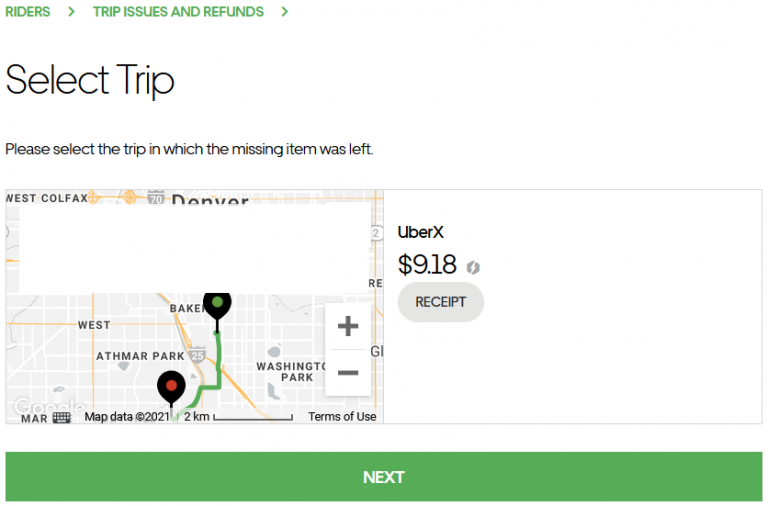Click the chevron after Riders breadcrumb

[72, 12]
